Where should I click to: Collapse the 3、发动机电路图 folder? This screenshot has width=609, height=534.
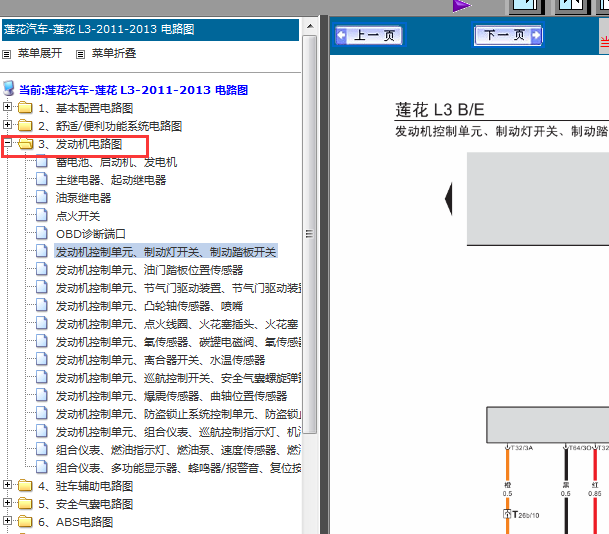[x=7, y=143]
